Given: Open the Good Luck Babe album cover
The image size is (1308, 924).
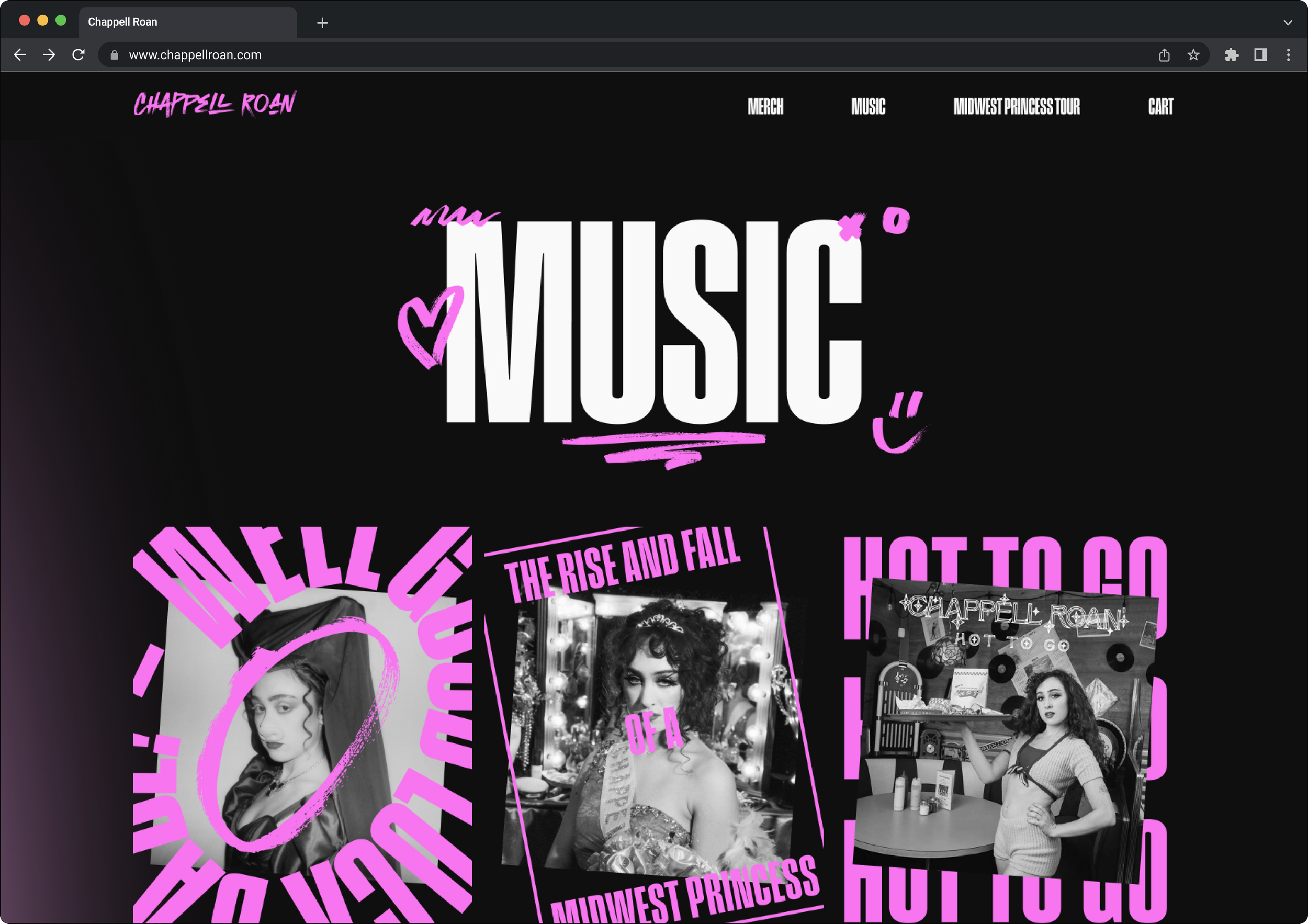Looking at the screenshot, I should pos(302,725).
